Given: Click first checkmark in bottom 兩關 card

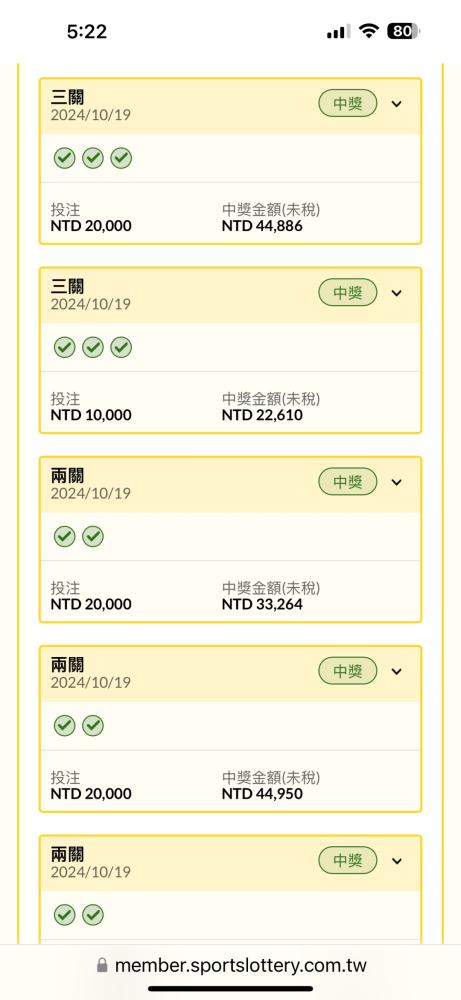Looking at the screenshot, I should point(64,915).
